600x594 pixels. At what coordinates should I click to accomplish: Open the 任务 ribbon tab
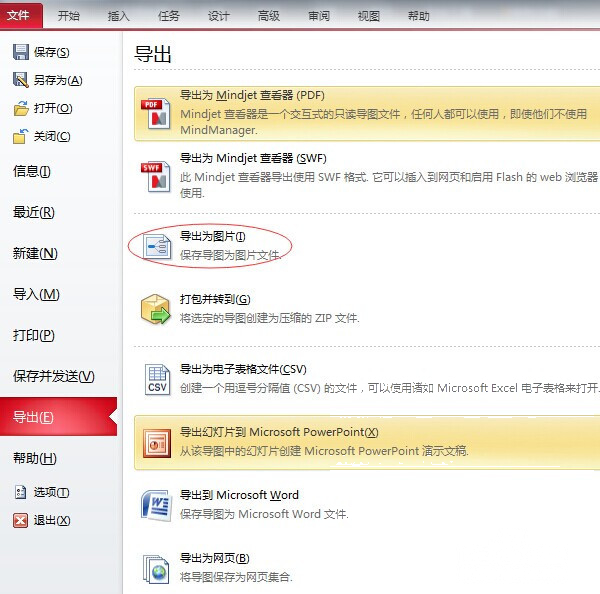[168, 16]
